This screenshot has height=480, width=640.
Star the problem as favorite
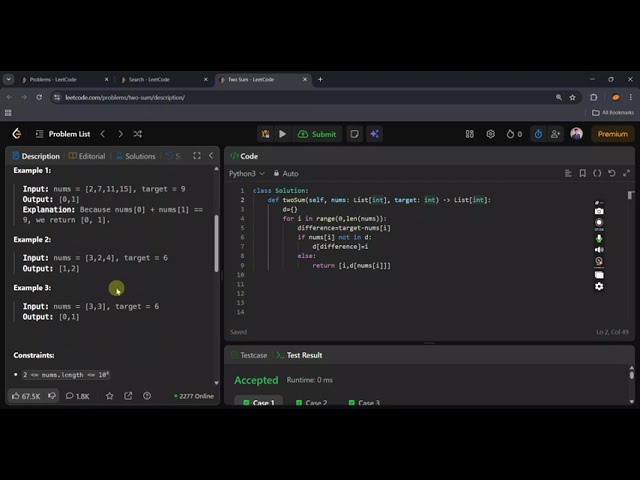(x=109, y=396)
